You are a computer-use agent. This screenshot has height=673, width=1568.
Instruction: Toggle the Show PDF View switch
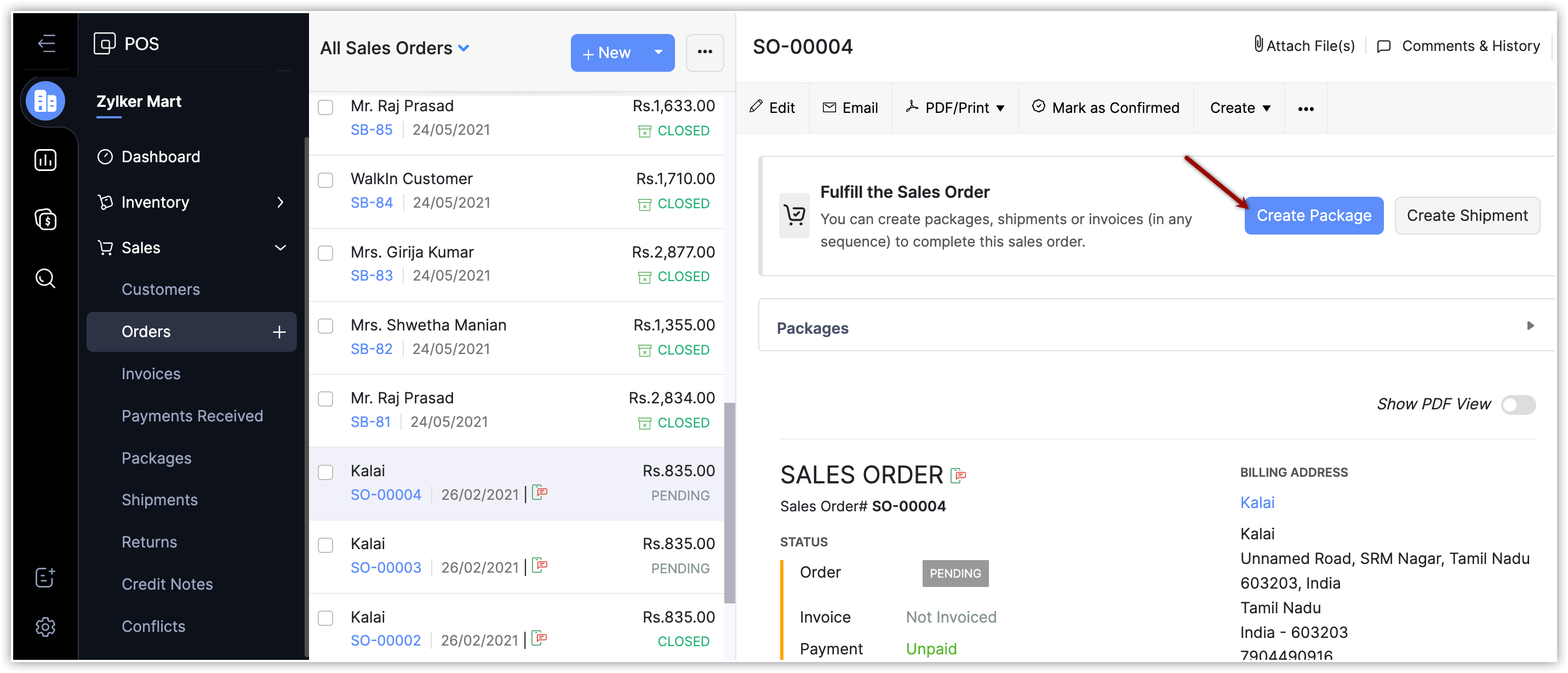1518,404
